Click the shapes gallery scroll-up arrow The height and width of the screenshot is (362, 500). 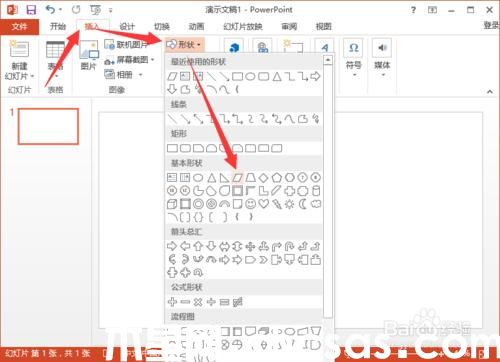pyautogui.click(x=328, y=60)
